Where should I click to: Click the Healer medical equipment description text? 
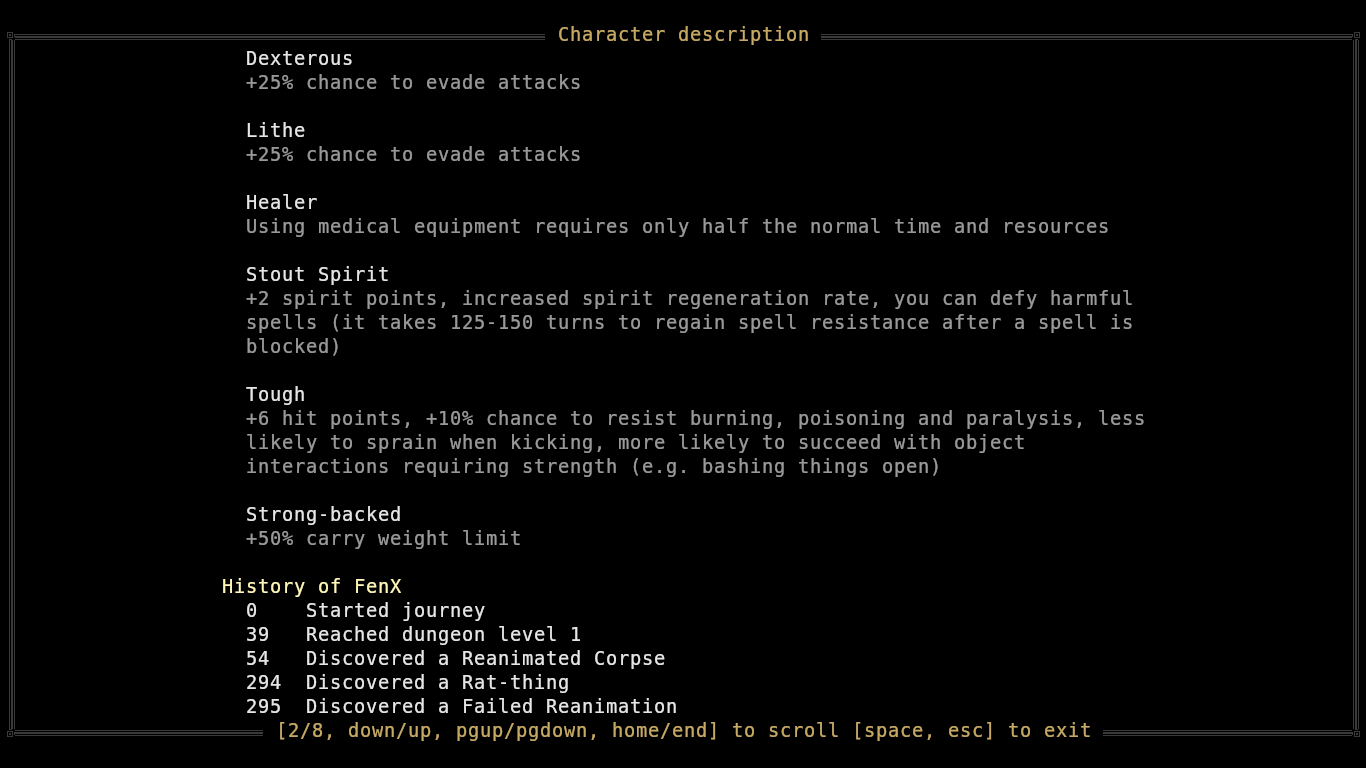pyautogui.click(x=677, y=227)
